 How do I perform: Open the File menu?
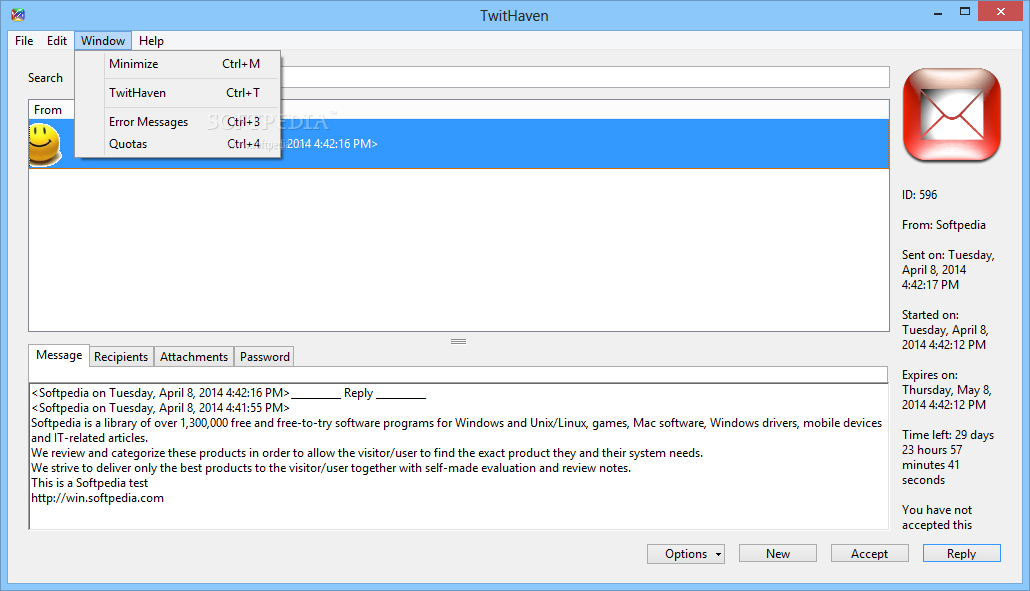[x=24, y=41]
